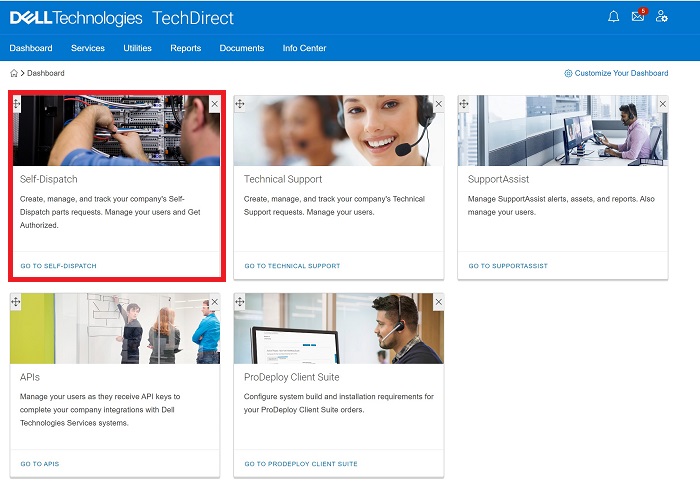Close the ProDeploy Client Suite card
This screenshot has width=700, height=484.
coord(439,302)
